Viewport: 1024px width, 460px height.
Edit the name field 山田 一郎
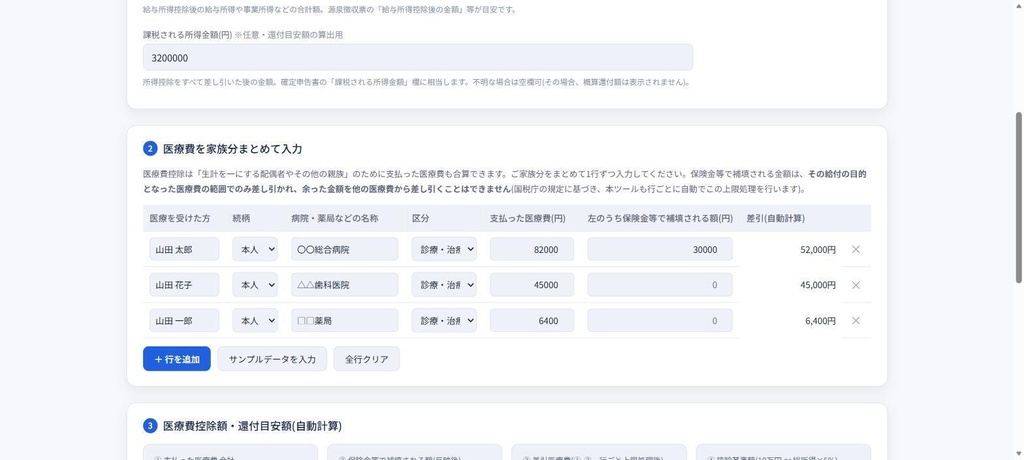[184, 321]
